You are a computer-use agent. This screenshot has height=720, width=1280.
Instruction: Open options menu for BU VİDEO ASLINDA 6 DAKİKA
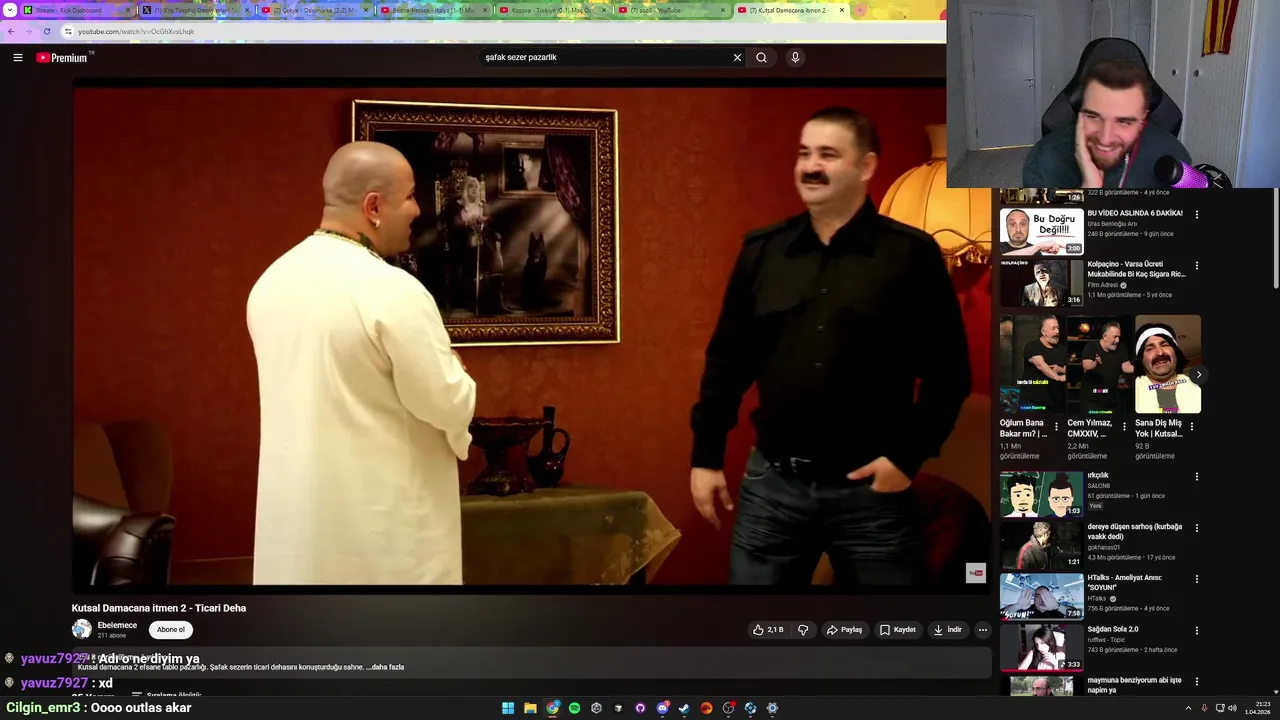coord(1196,214)
